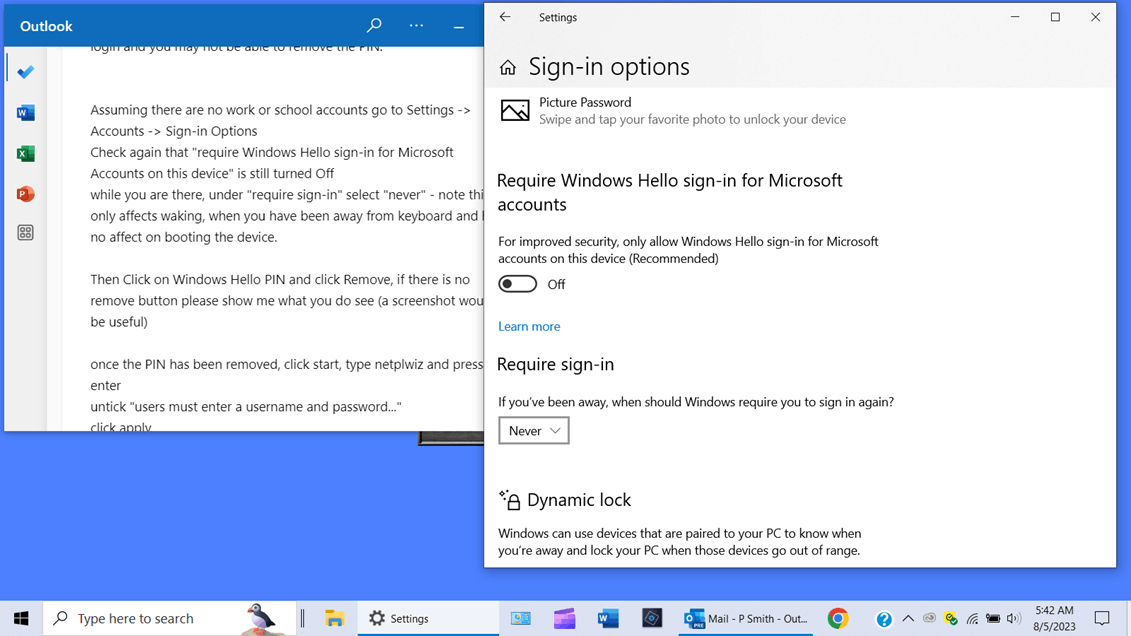Open the dark square app icon beside Word on taskbar

(652, 619)
